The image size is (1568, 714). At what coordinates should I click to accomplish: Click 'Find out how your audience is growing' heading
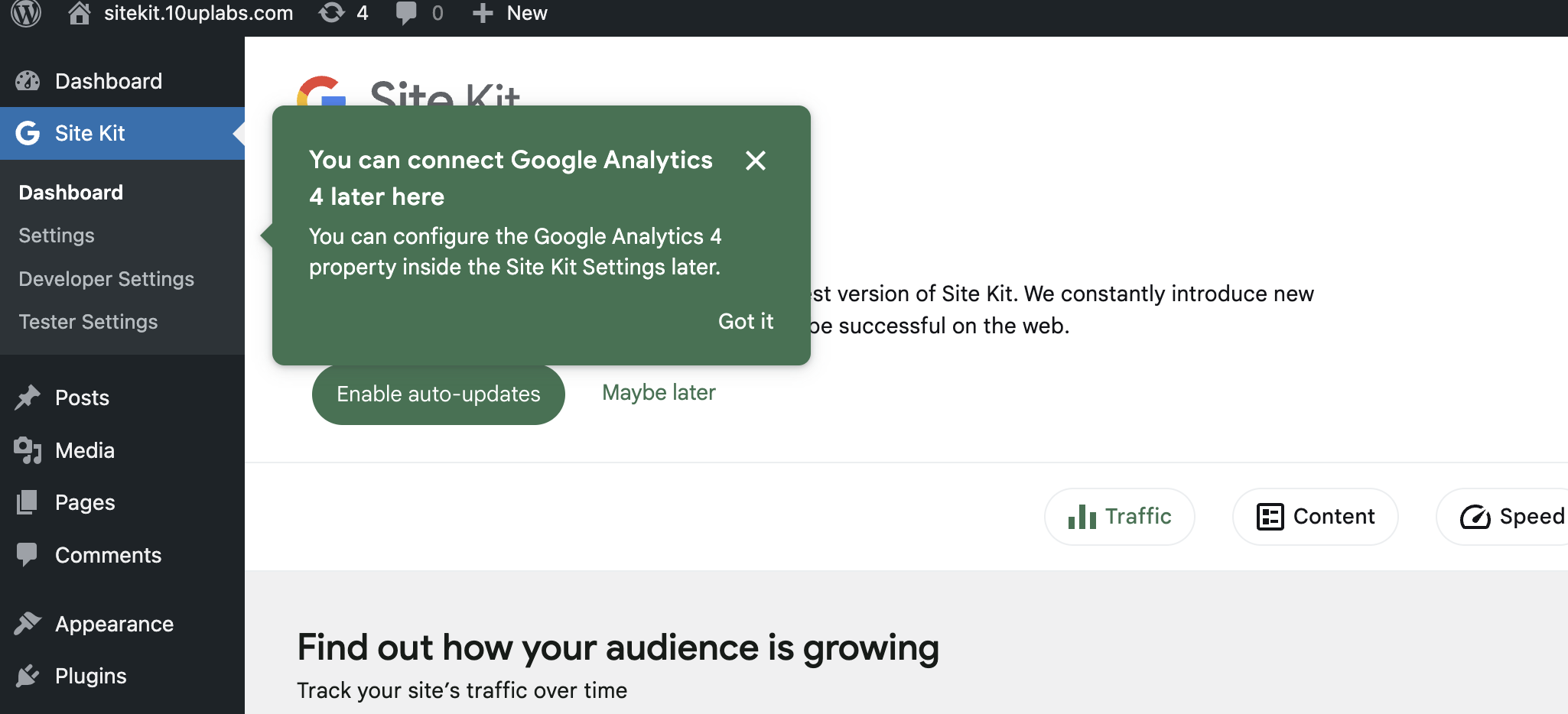click(618, 647)
